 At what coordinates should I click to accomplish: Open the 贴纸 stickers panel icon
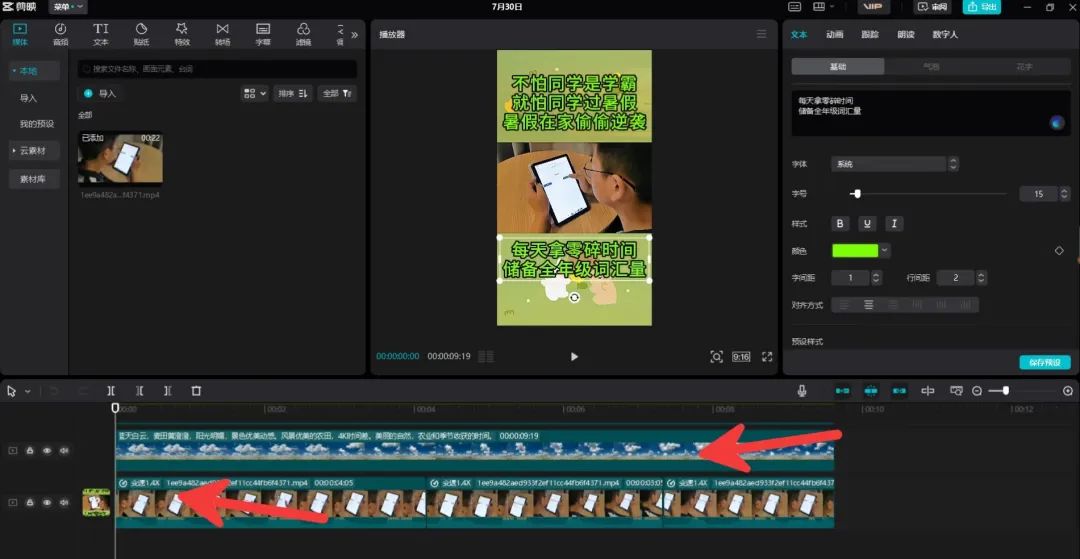tap(141, 34)
